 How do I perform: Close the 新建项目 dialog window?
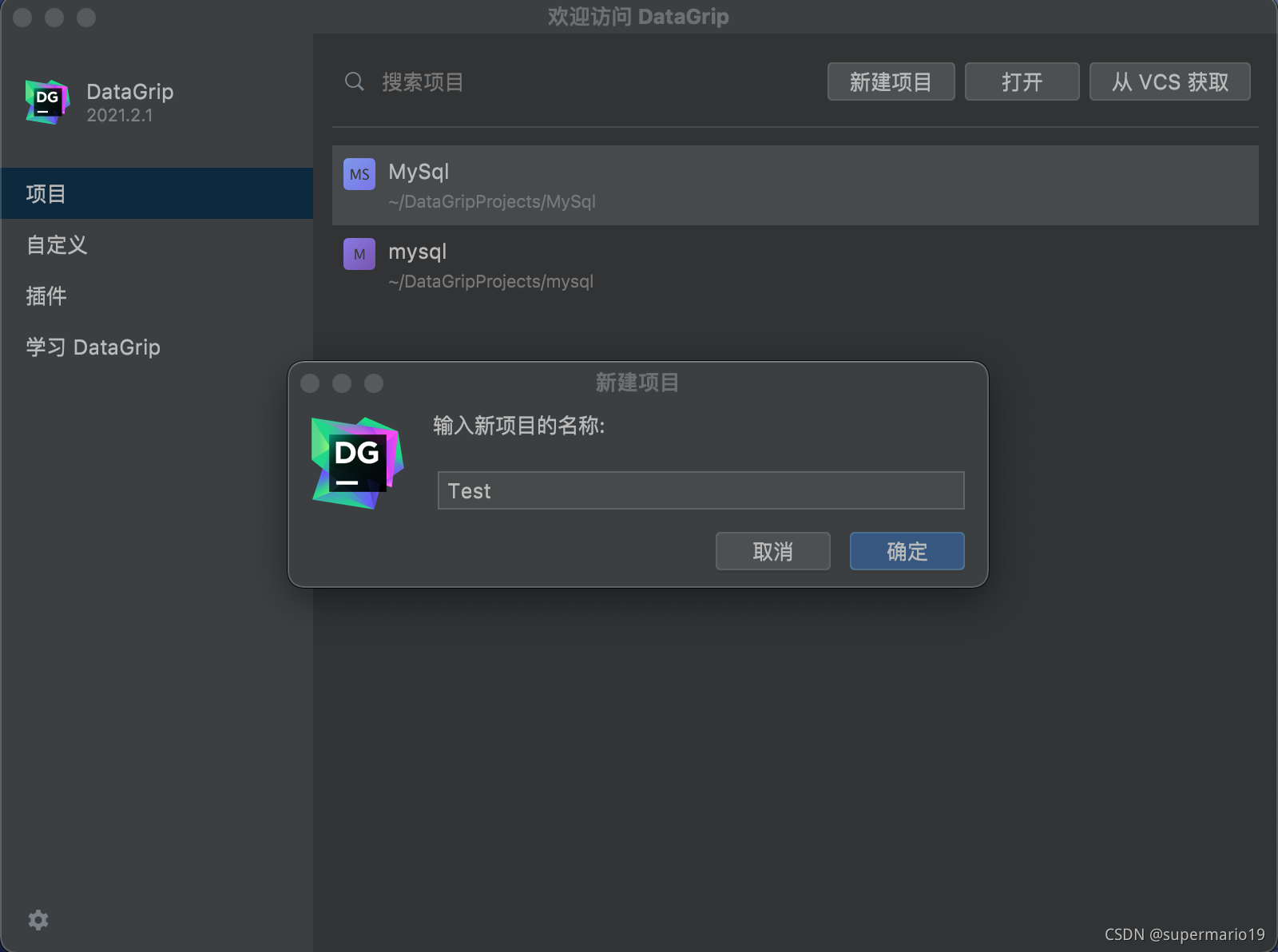(x=310, y=383)
